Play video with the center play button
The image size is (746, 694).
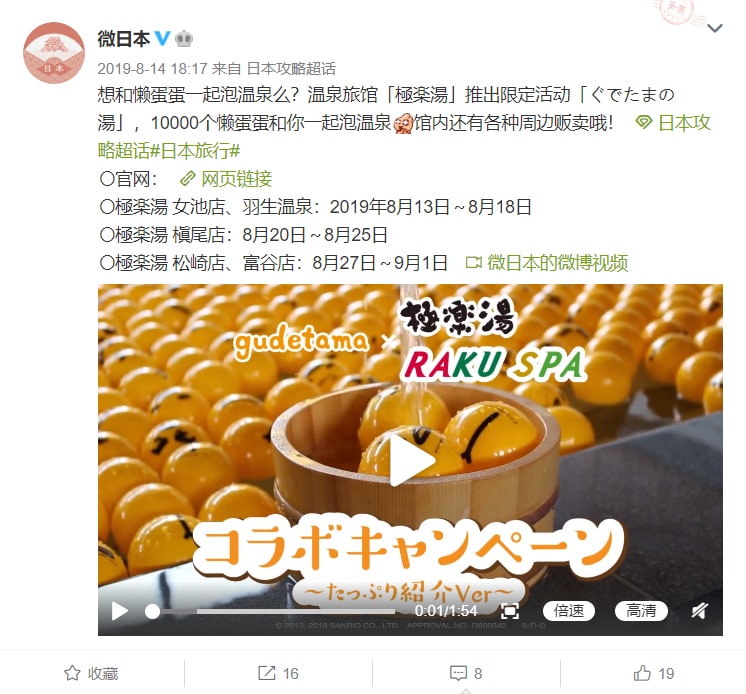tap(412, 459)
